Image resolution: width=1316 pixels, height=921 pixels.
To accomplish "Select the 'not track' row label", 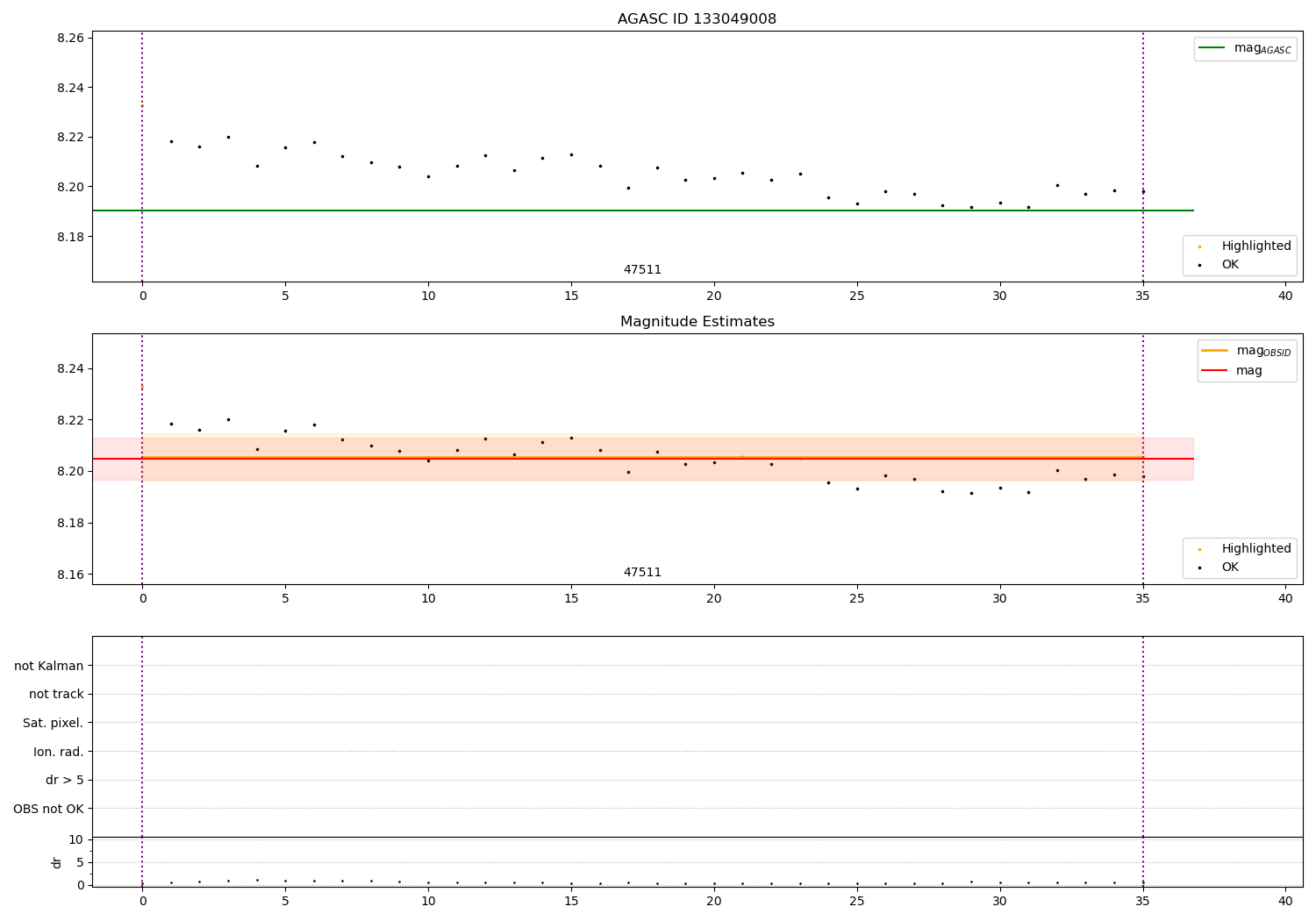I will 56,694.
